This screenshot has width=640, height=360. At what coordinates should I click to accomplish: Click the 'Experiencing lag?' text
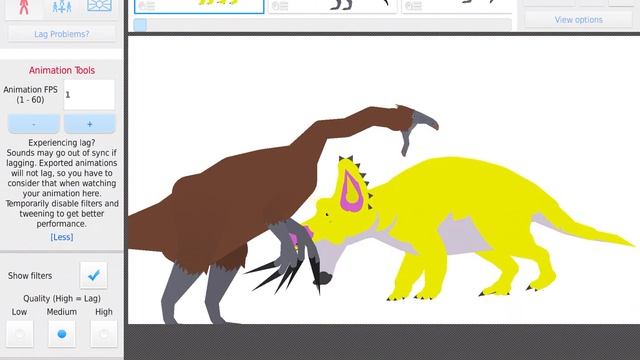coord(62,143)
